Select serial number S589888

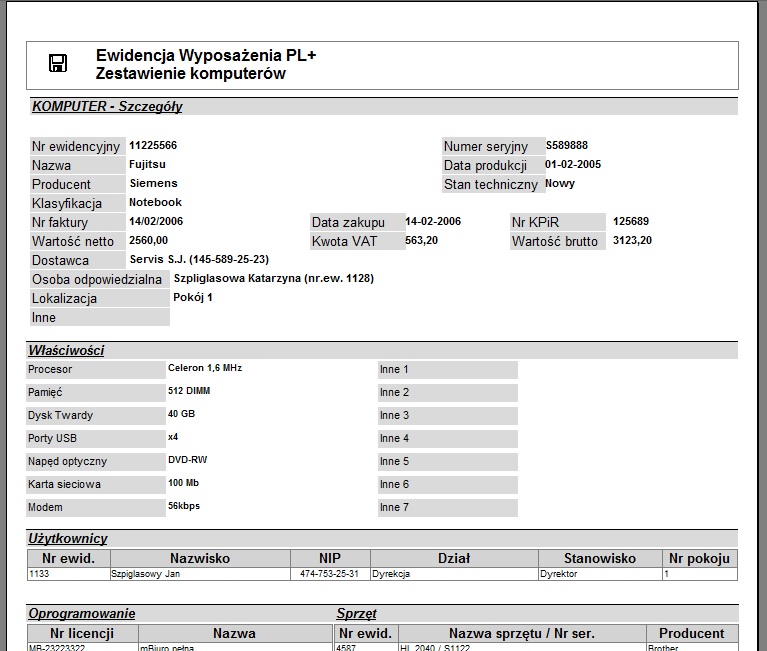(x=567, y=145)
